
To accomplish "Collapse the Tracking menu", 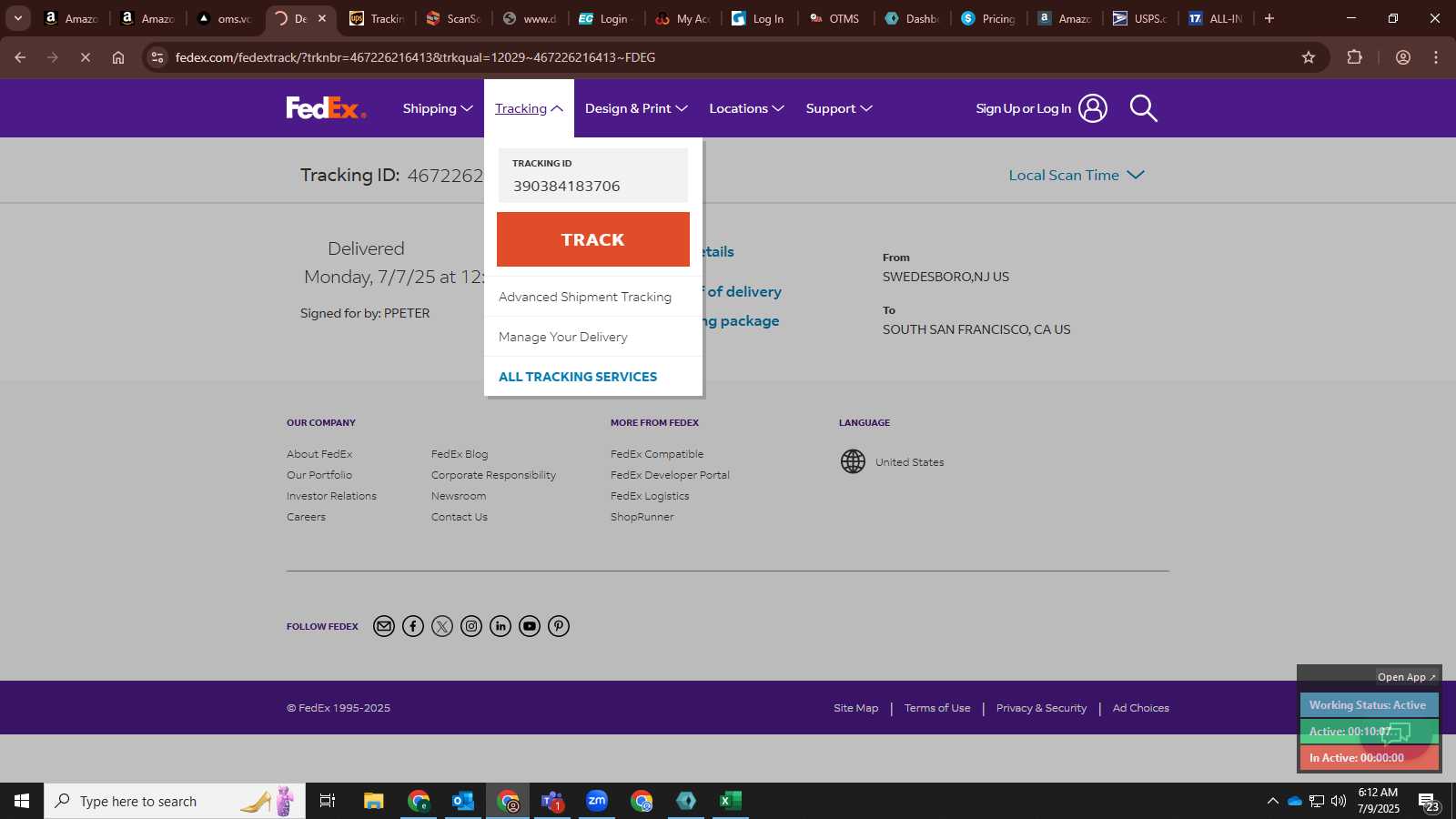I will tap(529, 108).
